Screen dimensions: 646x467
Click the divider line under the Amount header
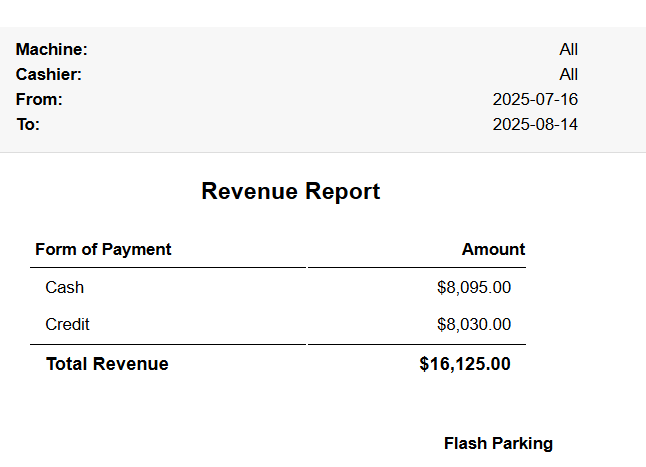tap(417, 267)
